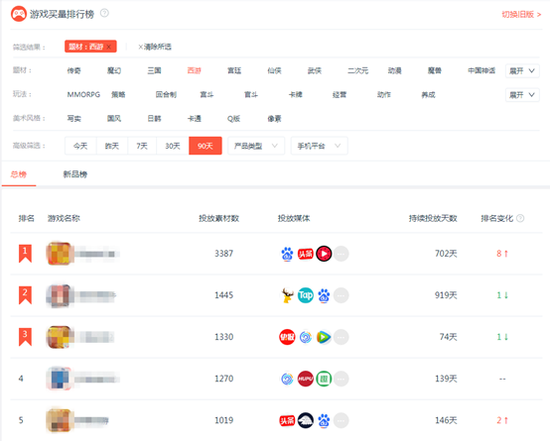Click the 3387 materials count
550x441 pixels.
coord(224,253)
